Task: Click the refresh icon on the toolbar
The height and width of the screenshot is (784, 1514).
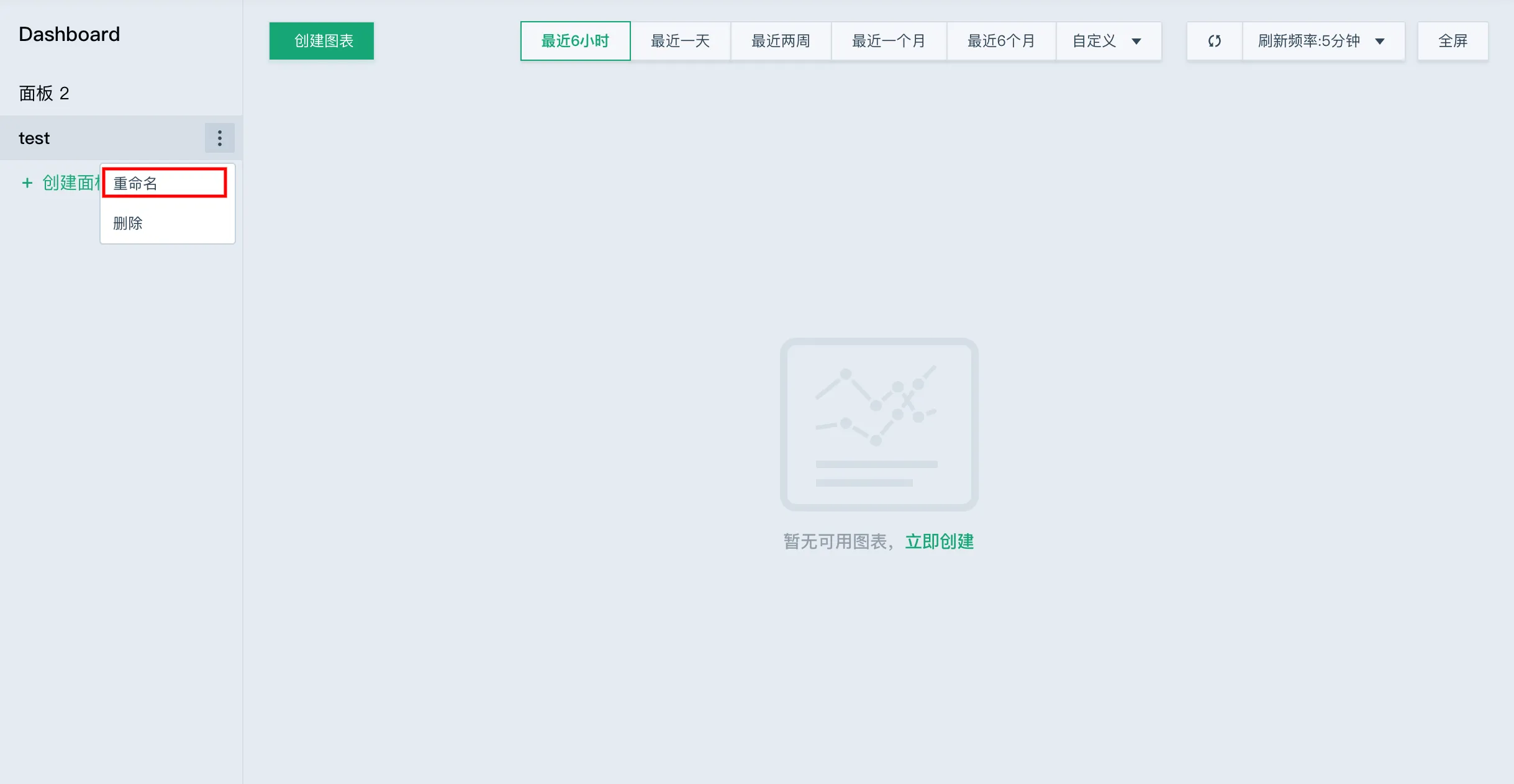Action: coord(1215,41)
